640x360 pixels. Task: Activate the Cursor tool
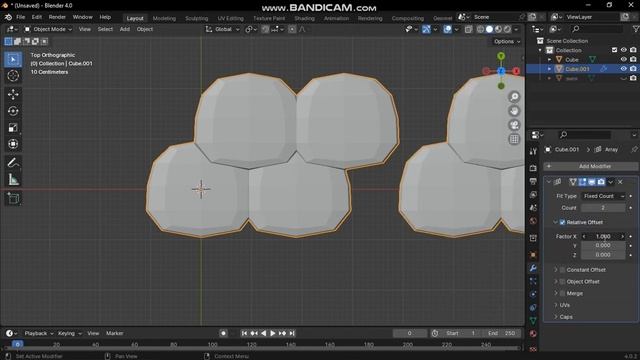coord(13,76)
